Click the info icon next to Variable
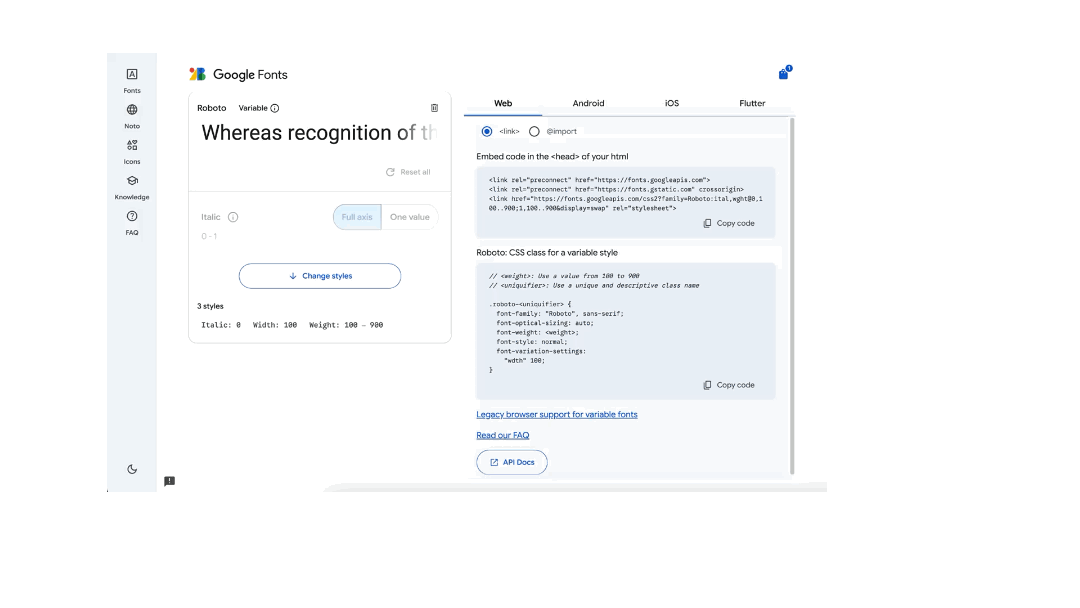 [275, 108]
